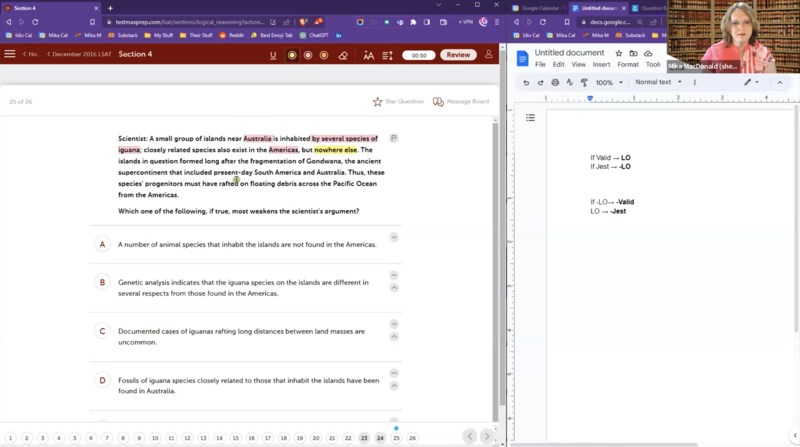Open the Message Board
The height and width of the screenshot is (447, 800).
(x=461, y=101)
